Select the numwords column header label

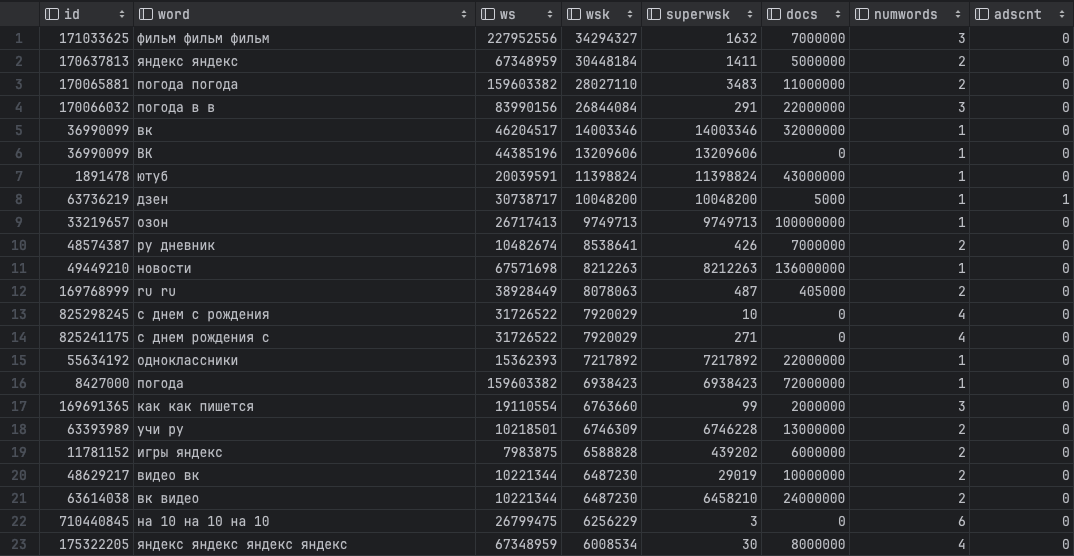pos(906,14)
